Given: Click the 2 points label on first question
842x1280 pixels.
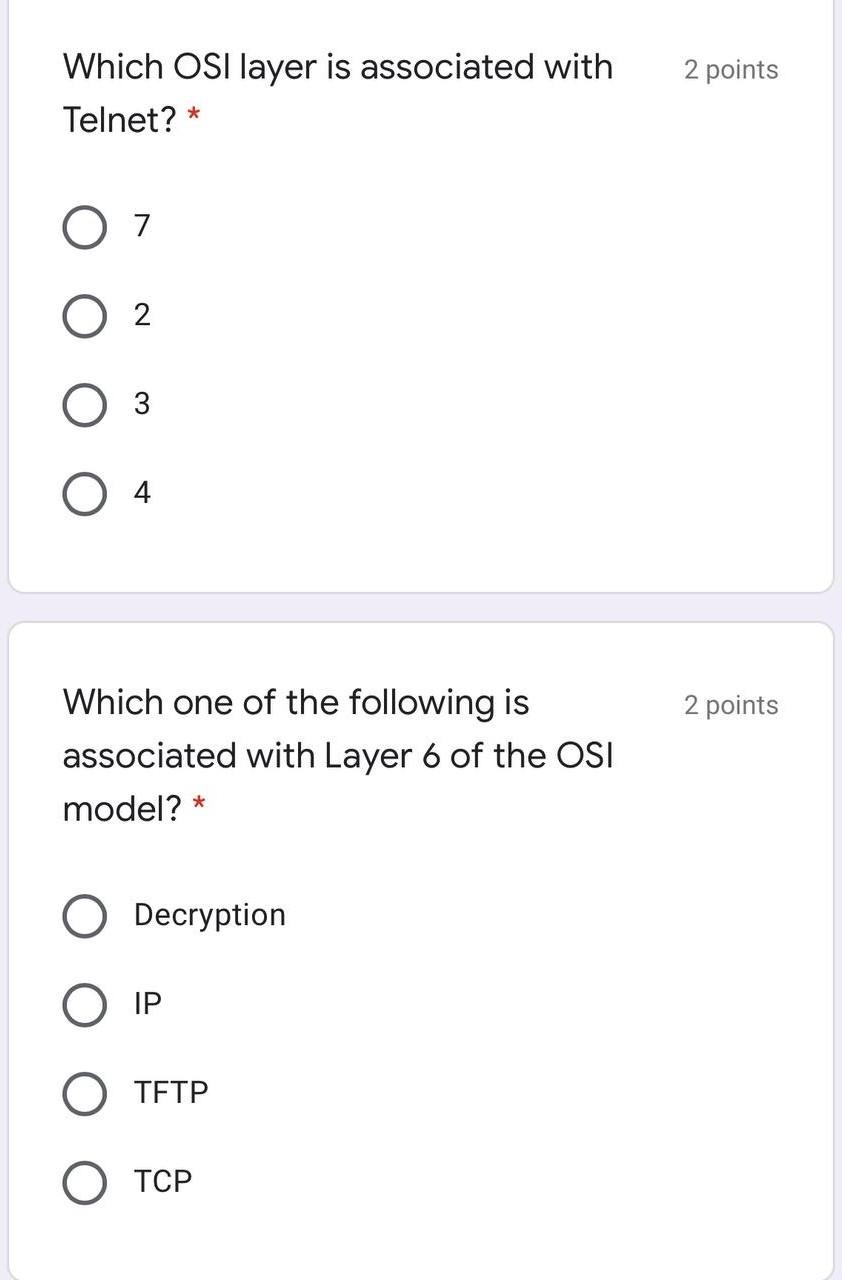Looking at the screenshot, I should click(x=731, y=69).
